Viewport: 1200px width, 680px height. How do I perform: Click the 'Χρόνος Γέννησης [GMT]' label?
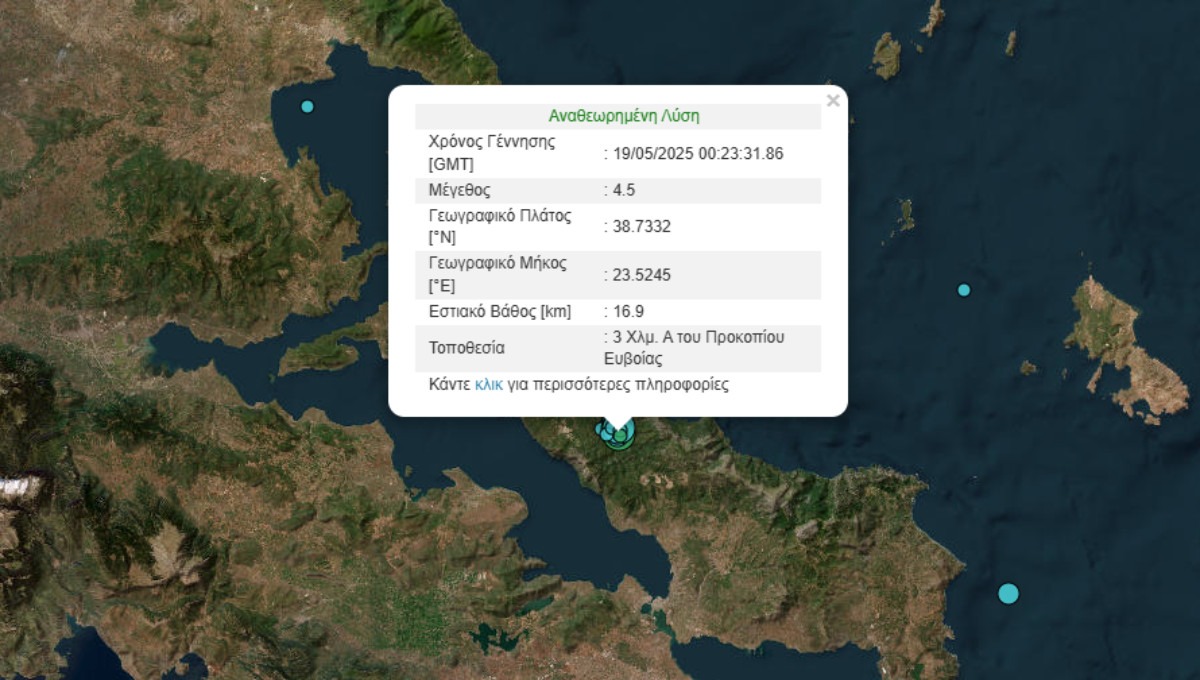pyautogui.click(x=492, y=153)
